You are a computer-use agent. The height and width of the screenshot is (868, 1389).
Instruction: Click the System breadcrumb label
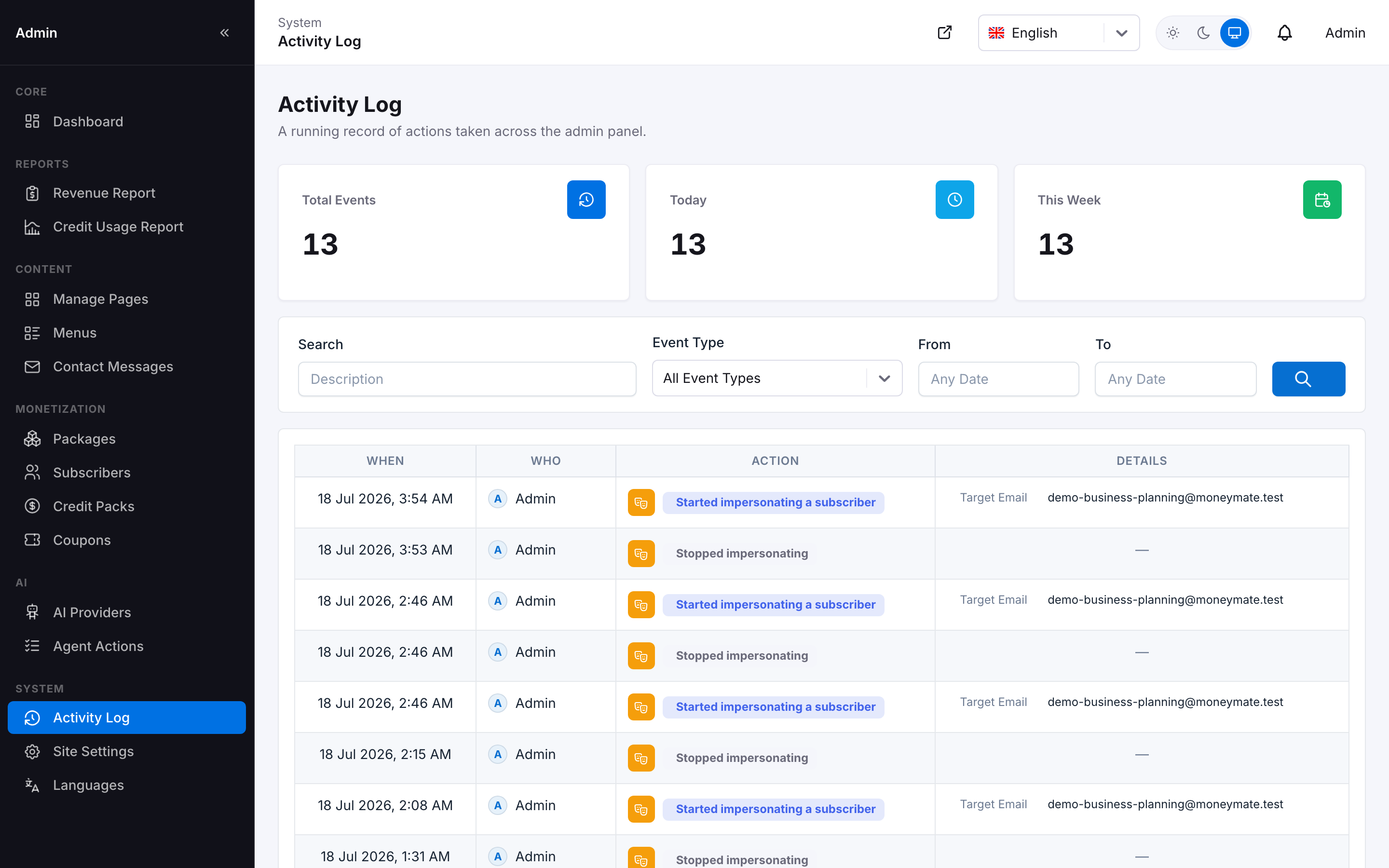click(x=299, y=22)
